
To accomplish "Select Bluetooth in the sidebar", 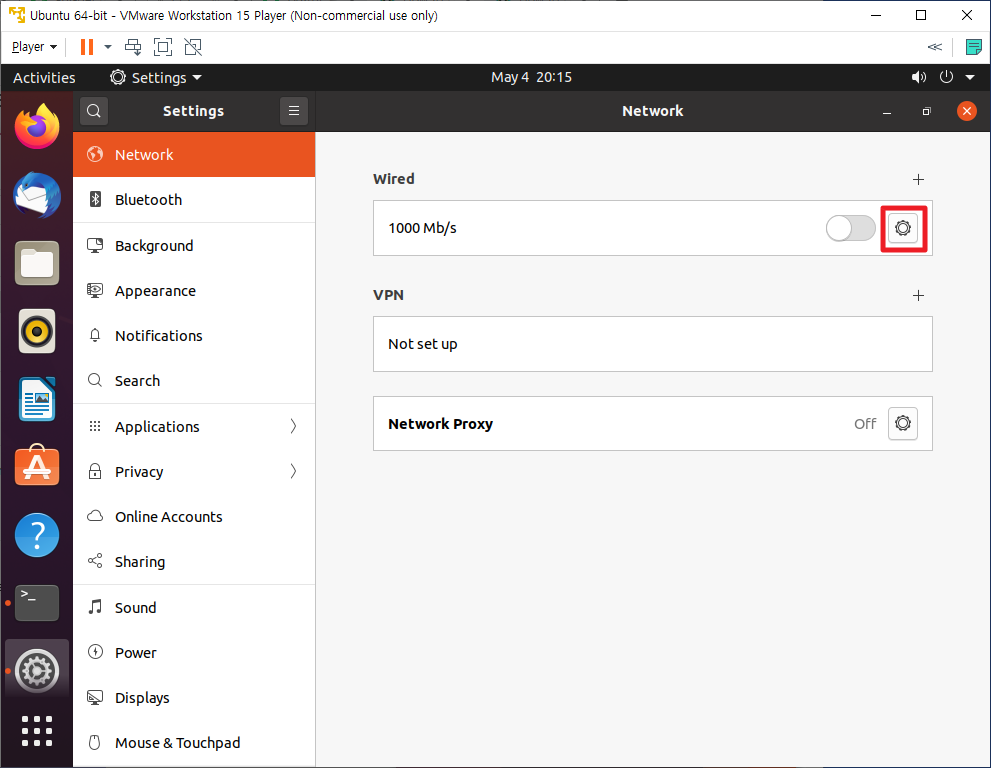I will (x=194, y=200).
